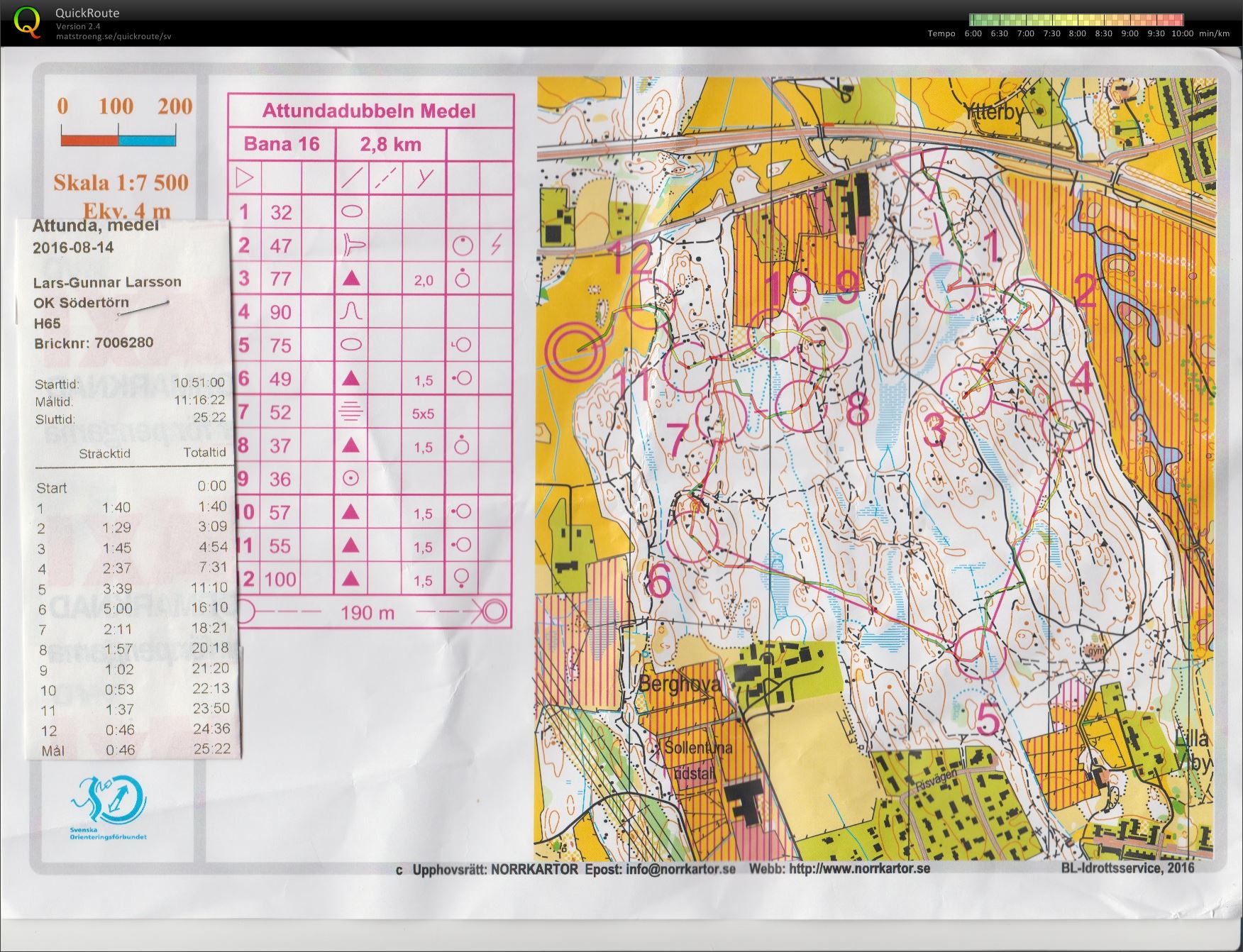Screen dimensions: 1243x952
Task: Click the 'Ytterby' place name on map
Action: pos(993,112)
